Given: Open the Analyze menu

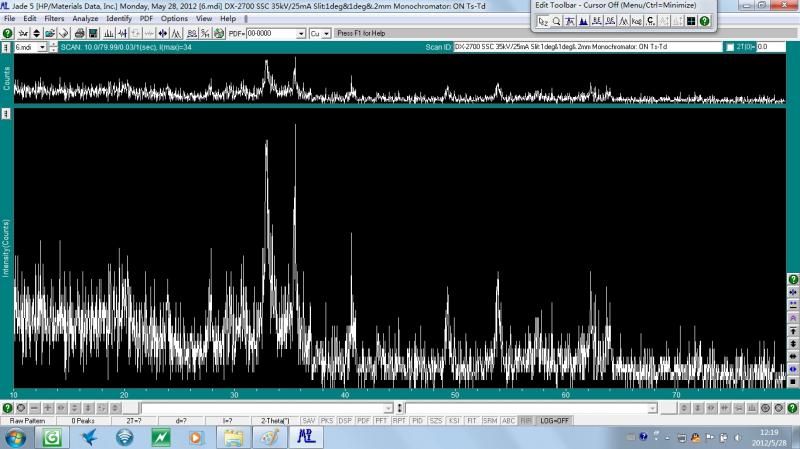Looking at the screenshot, I should (x=84, y=18).
